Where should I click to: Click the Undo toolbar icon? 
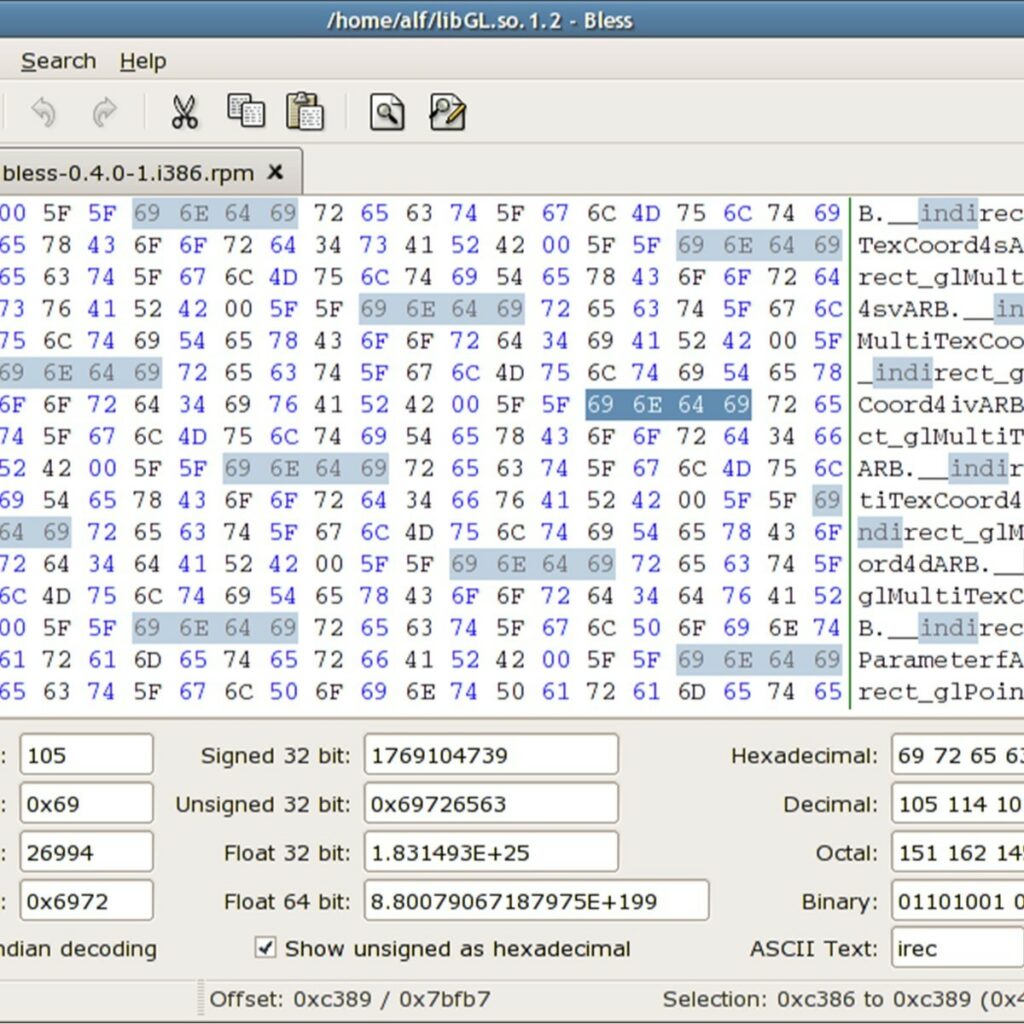(x=44, y=112)
